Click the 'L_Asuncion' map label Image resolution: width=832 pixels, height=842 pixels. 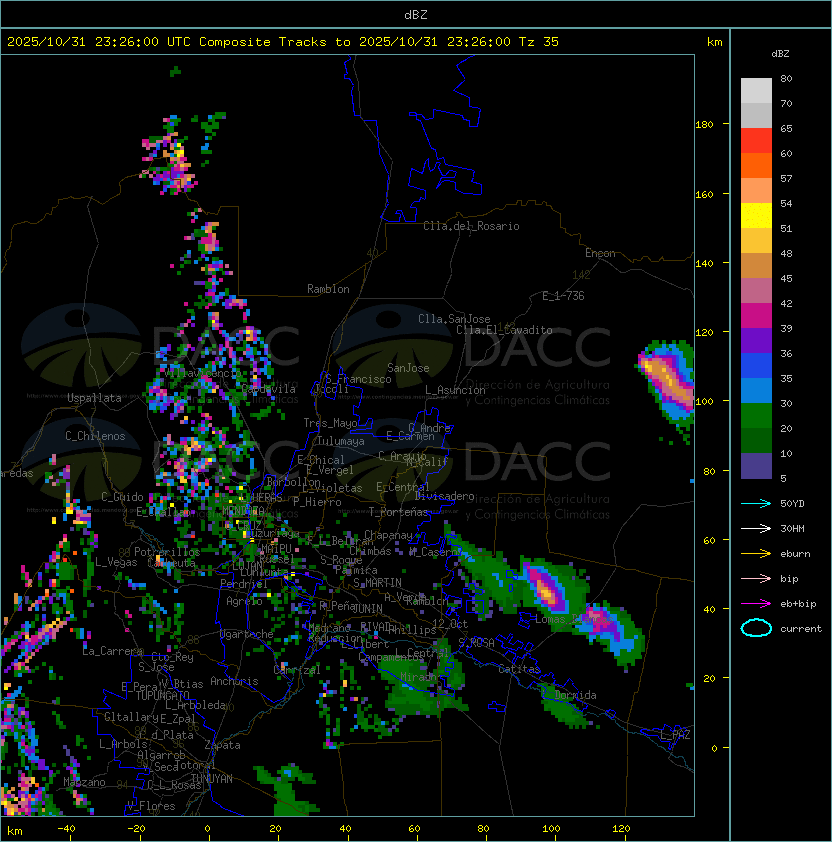point(455,390)
